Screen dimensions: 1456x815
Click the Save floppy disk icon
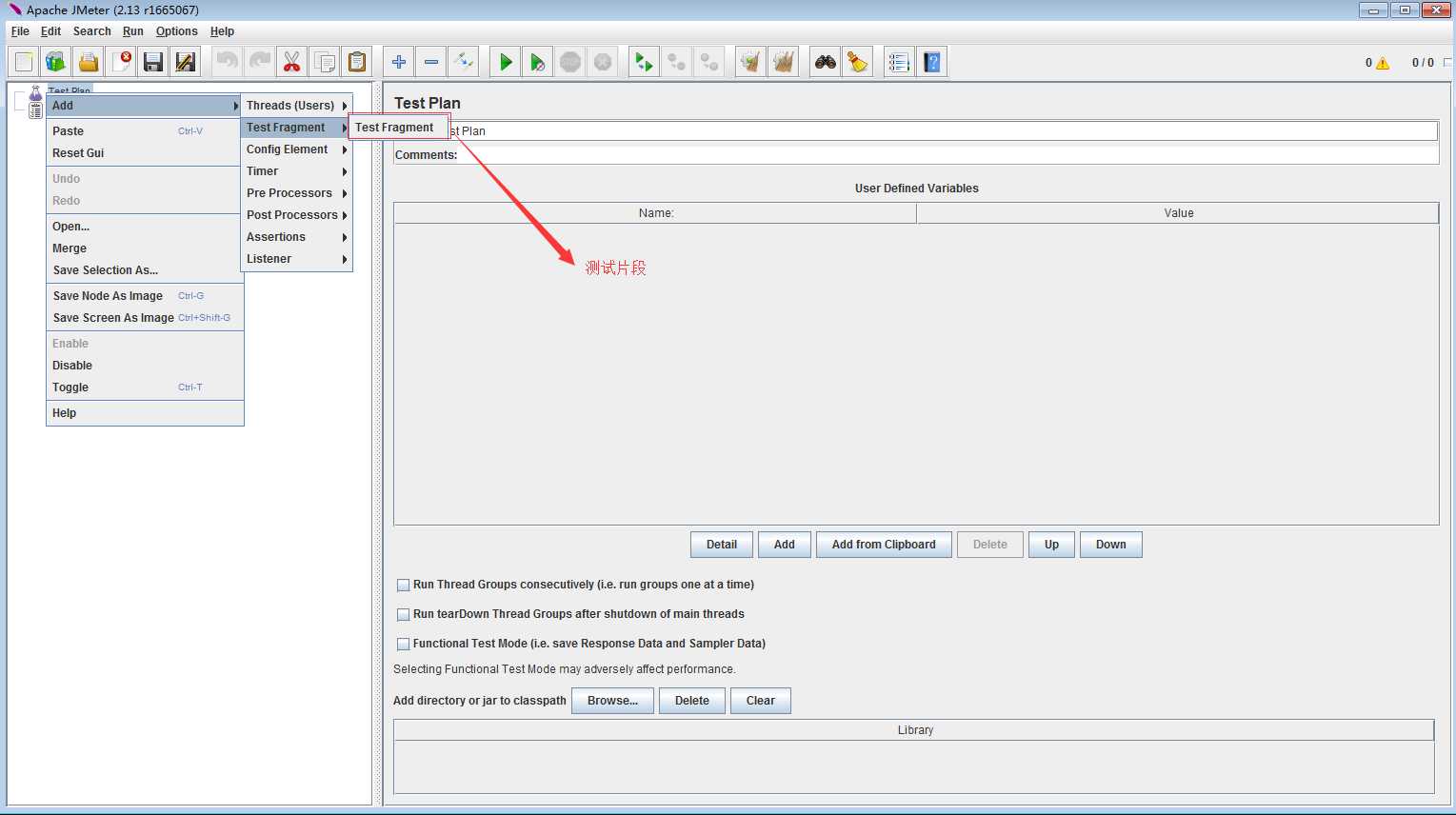click(x=153, y=62)
